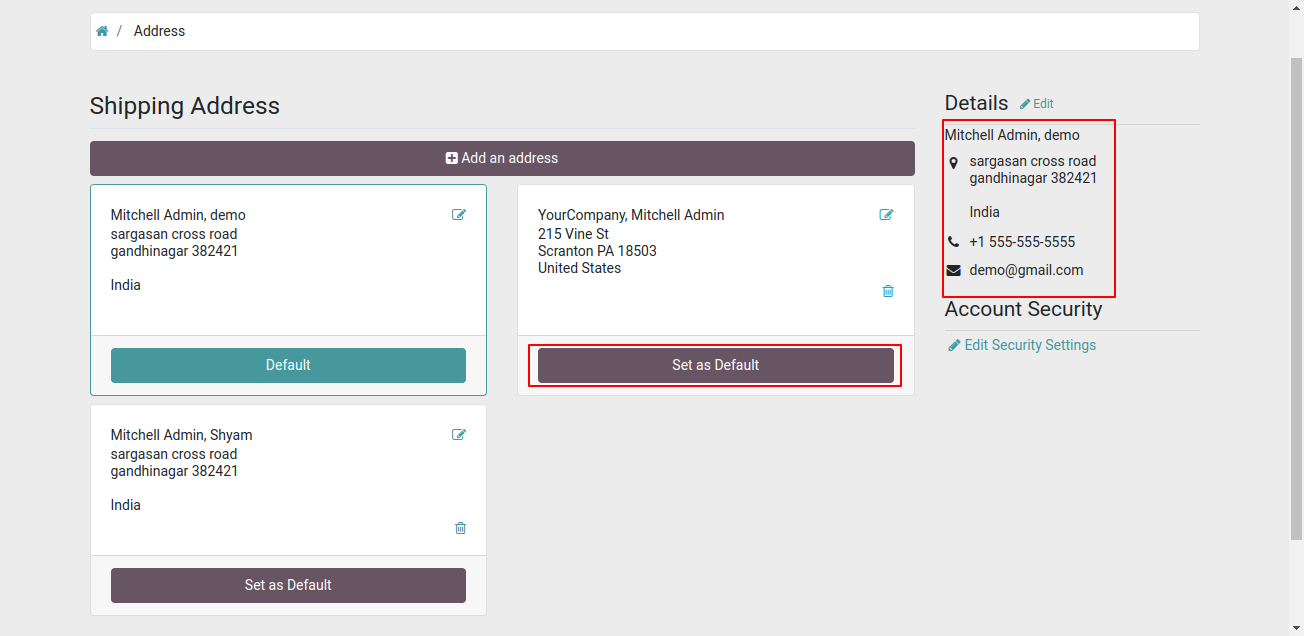Delete the YourCompany Scranton address
The image size is (1304, 636).
coord(888,291)
